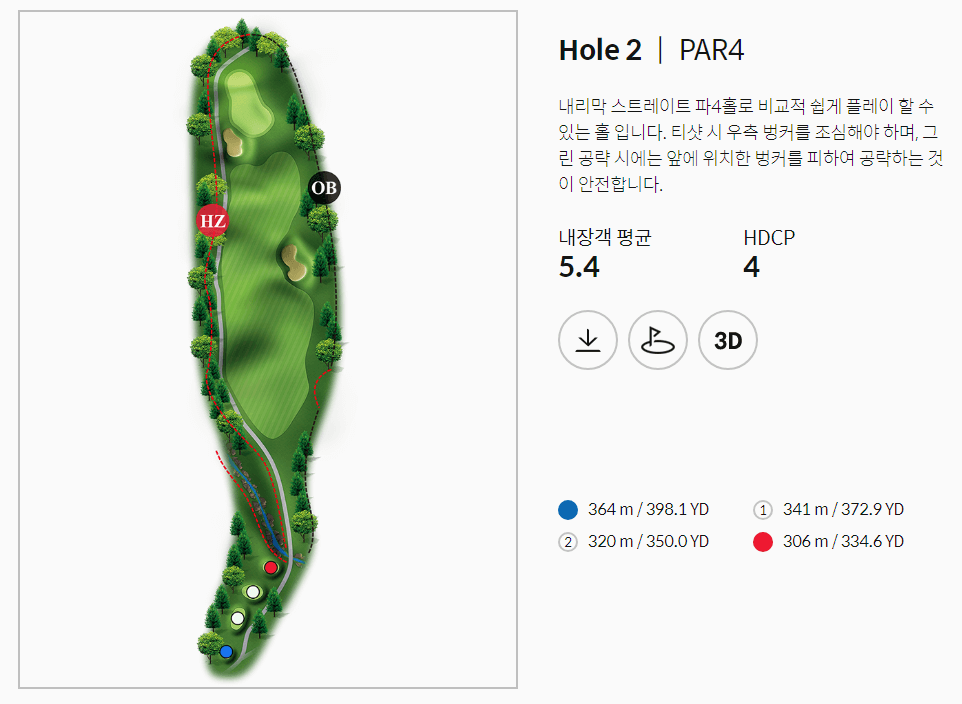The width and height of the screenshot is (962, 704).
Task: Click the download course map icon
Action: coord(588,340)
